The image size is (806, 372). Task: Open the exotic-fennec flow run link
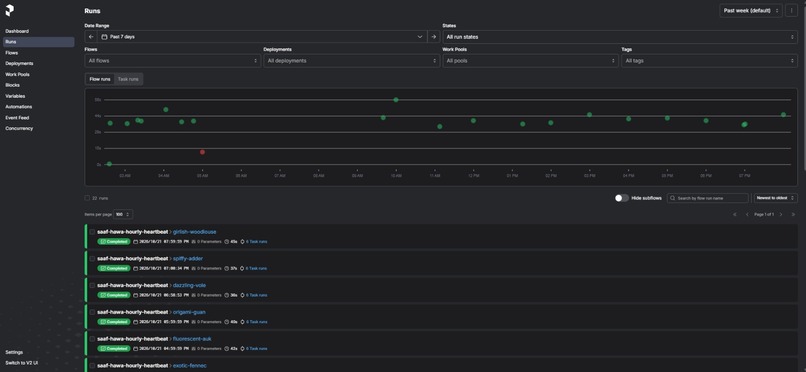tap(190, 365)
